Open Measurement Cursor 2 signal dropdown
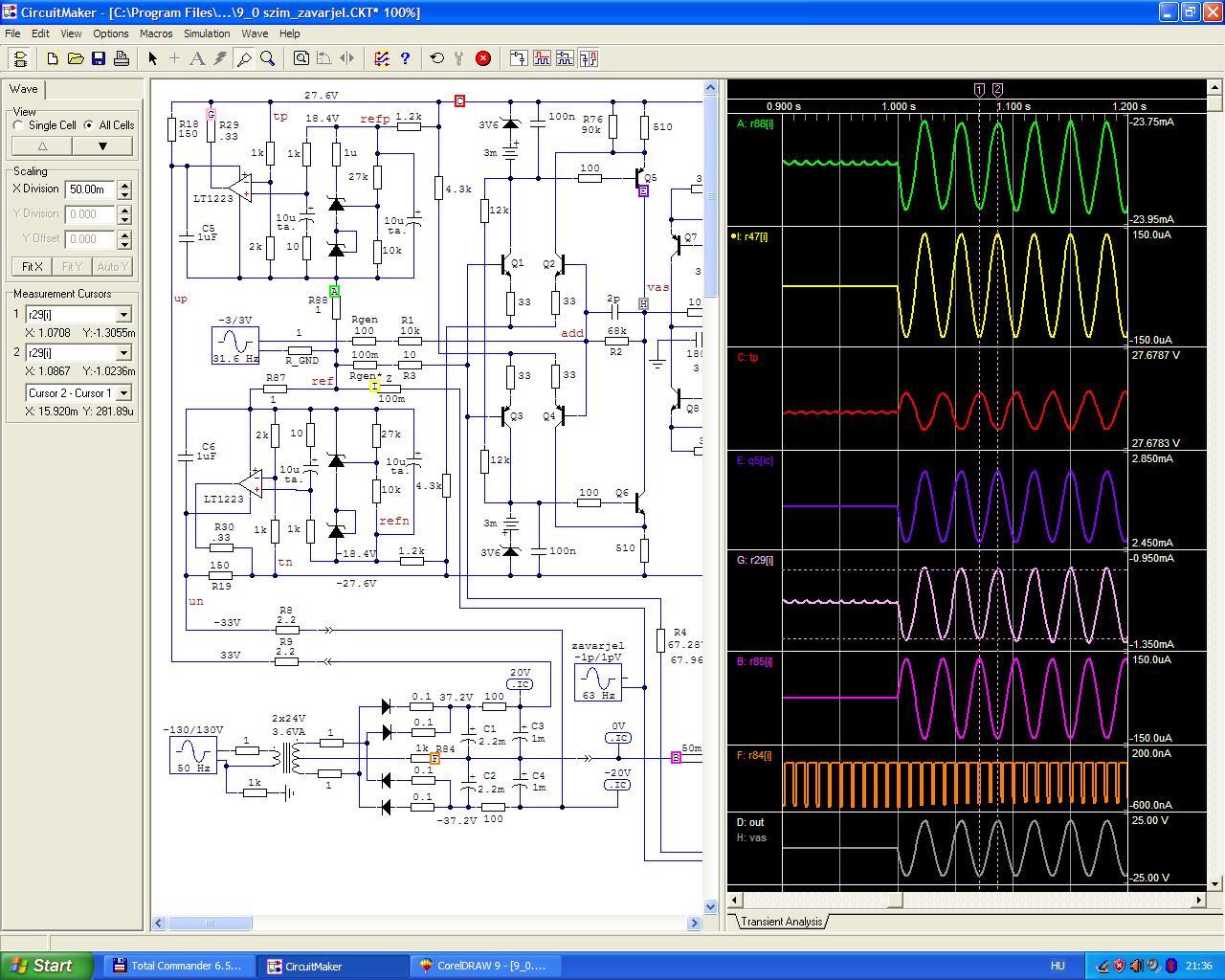 point(123,353)
